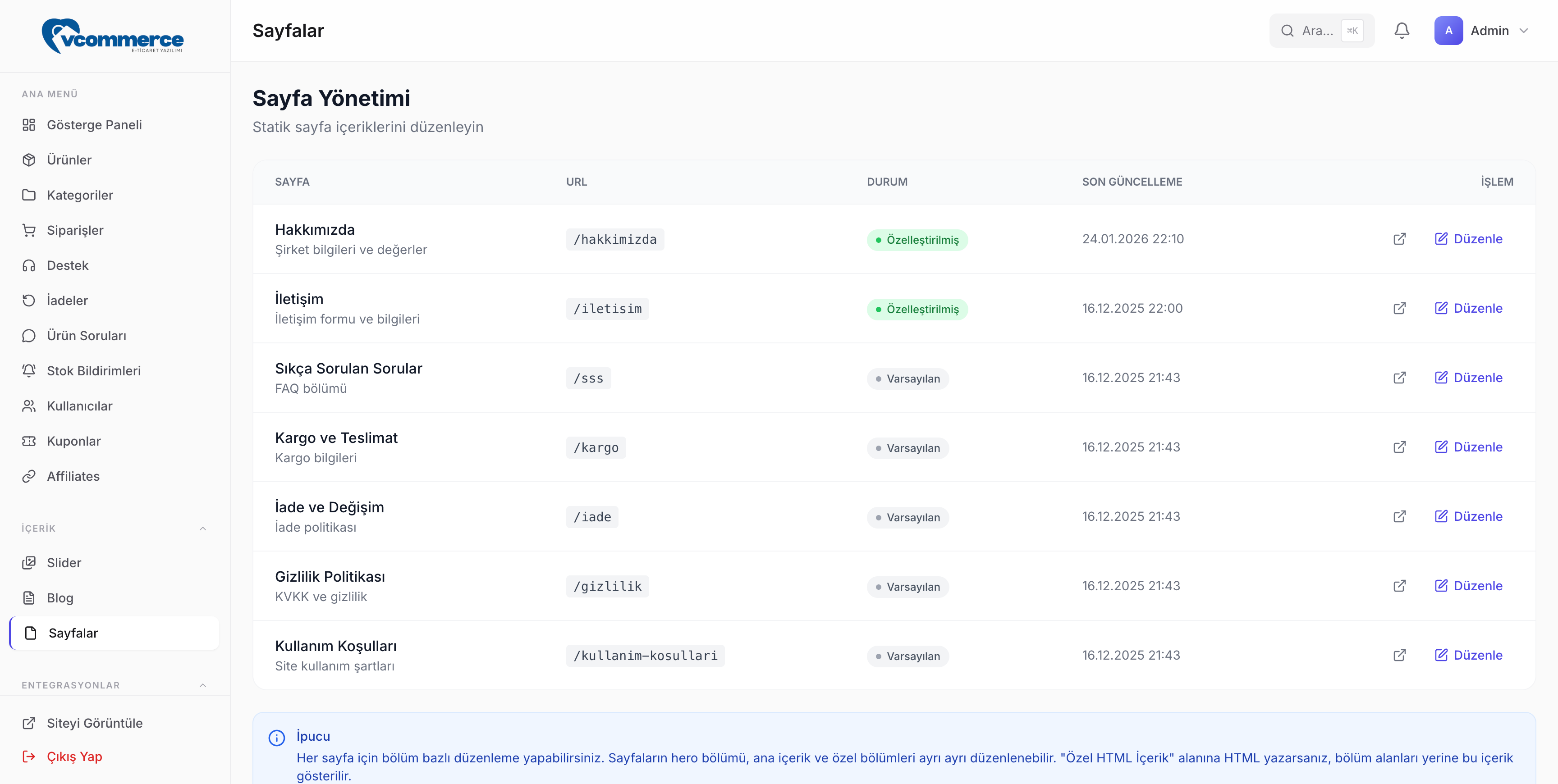Select Kuponlar from the sidebar
Screen dimensions: 1558x784
(74, 441)
